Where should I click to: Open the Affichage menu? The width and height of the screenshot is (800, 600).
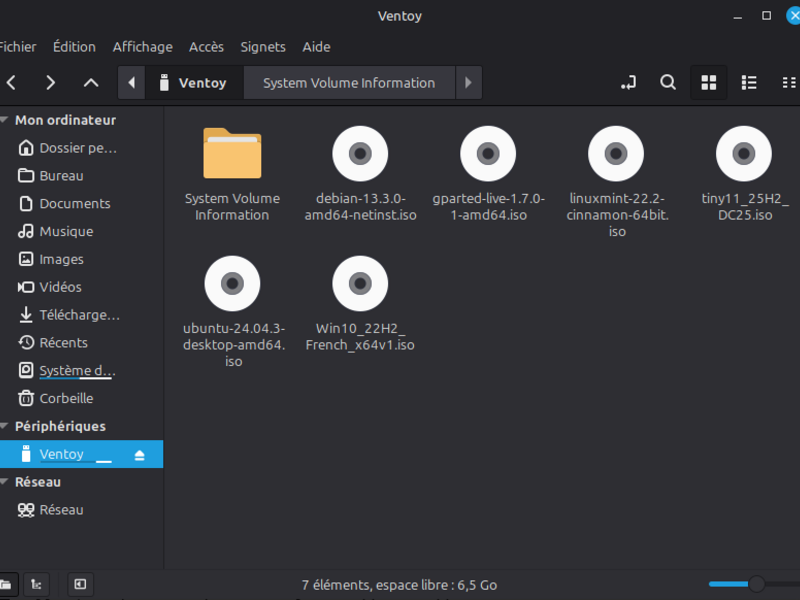(x=143, y=47)
